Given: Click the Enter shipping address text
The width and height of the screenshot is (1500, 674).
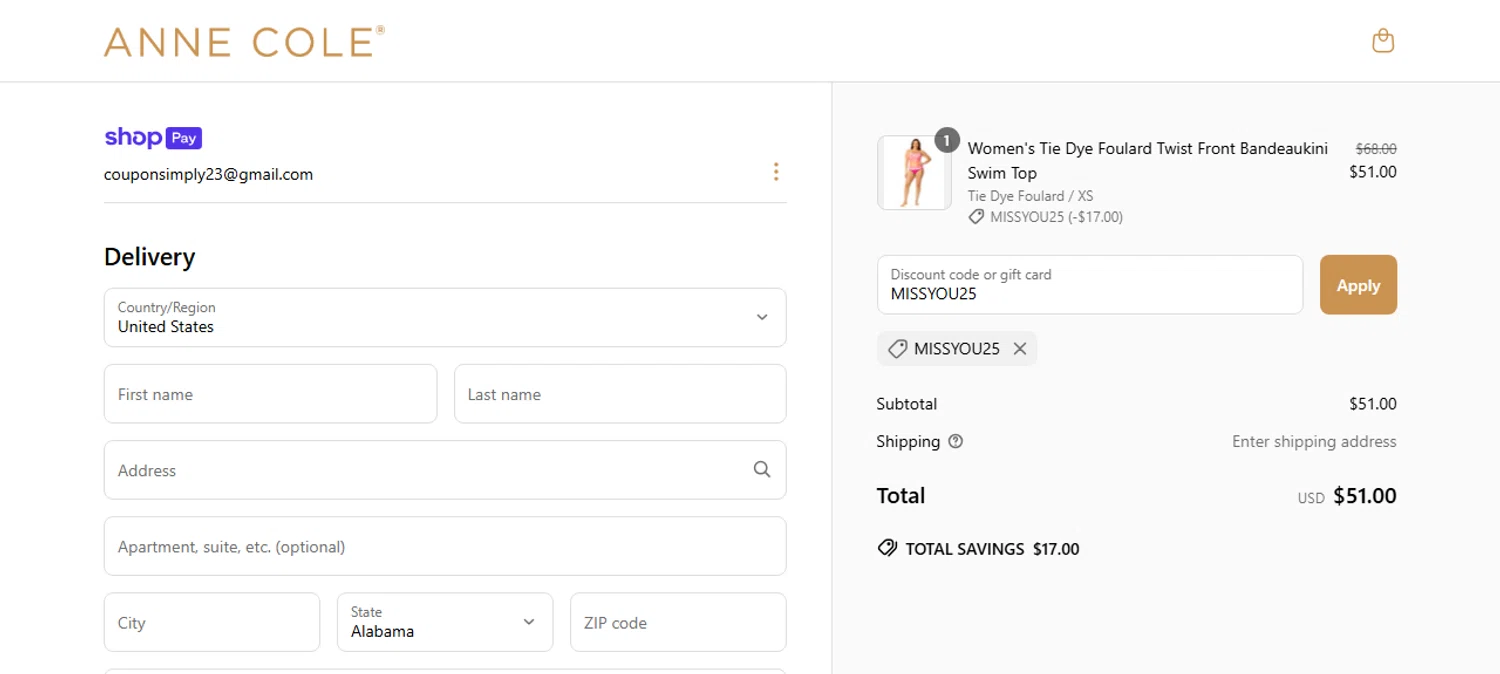Looking at the screenshot, I should tap(1314, 441).
